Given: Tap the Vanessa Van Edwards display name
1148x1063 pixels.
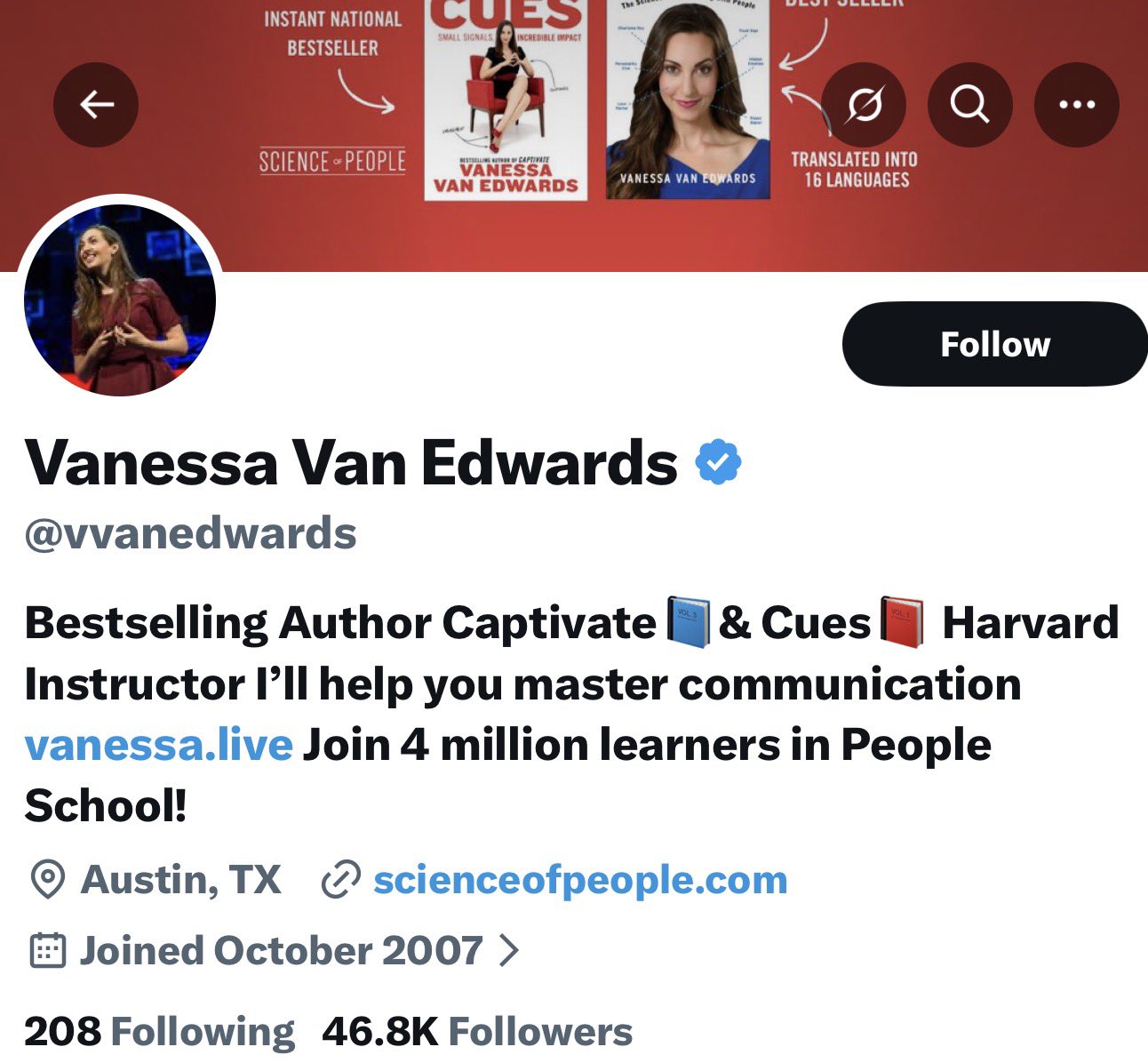Looking at the screenshot, I should tap(351, 462).
